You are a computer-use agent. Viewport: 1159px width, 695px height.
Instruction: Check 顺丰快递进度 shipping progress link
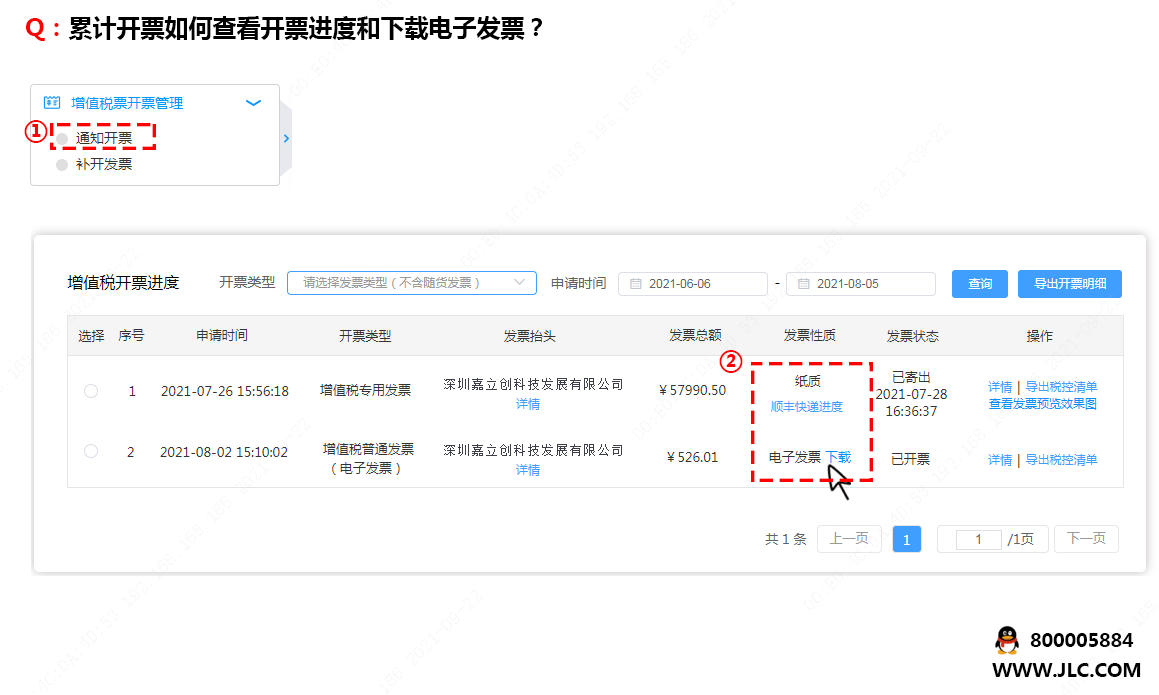point(806,407)
